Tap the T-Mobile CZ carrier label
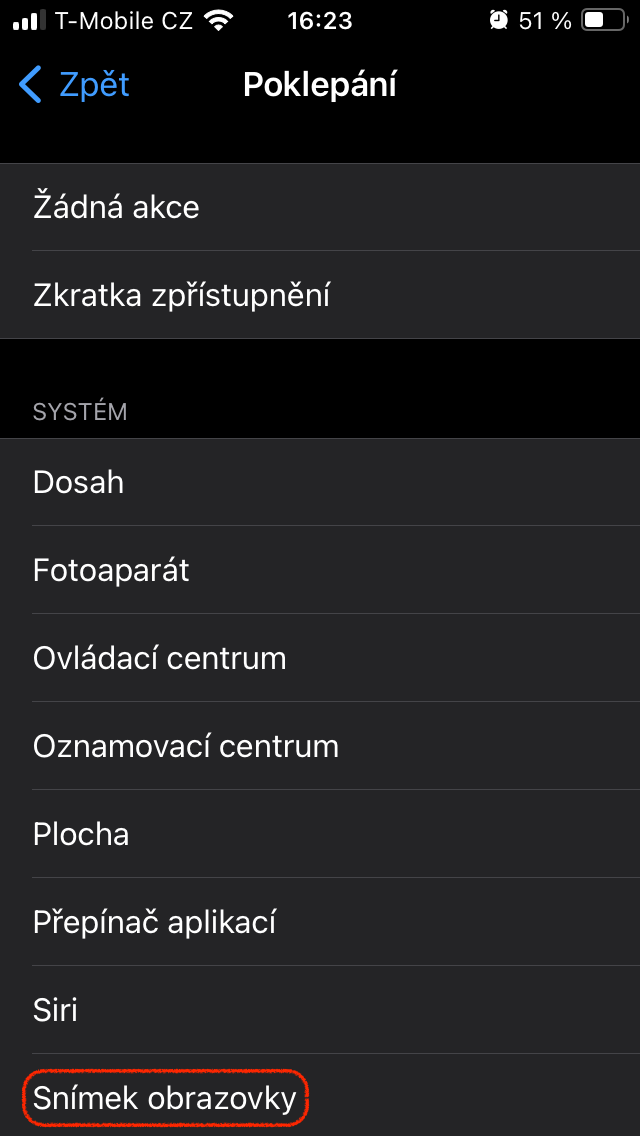This screenshot has width=640, height=1136. tap(124, 20)
